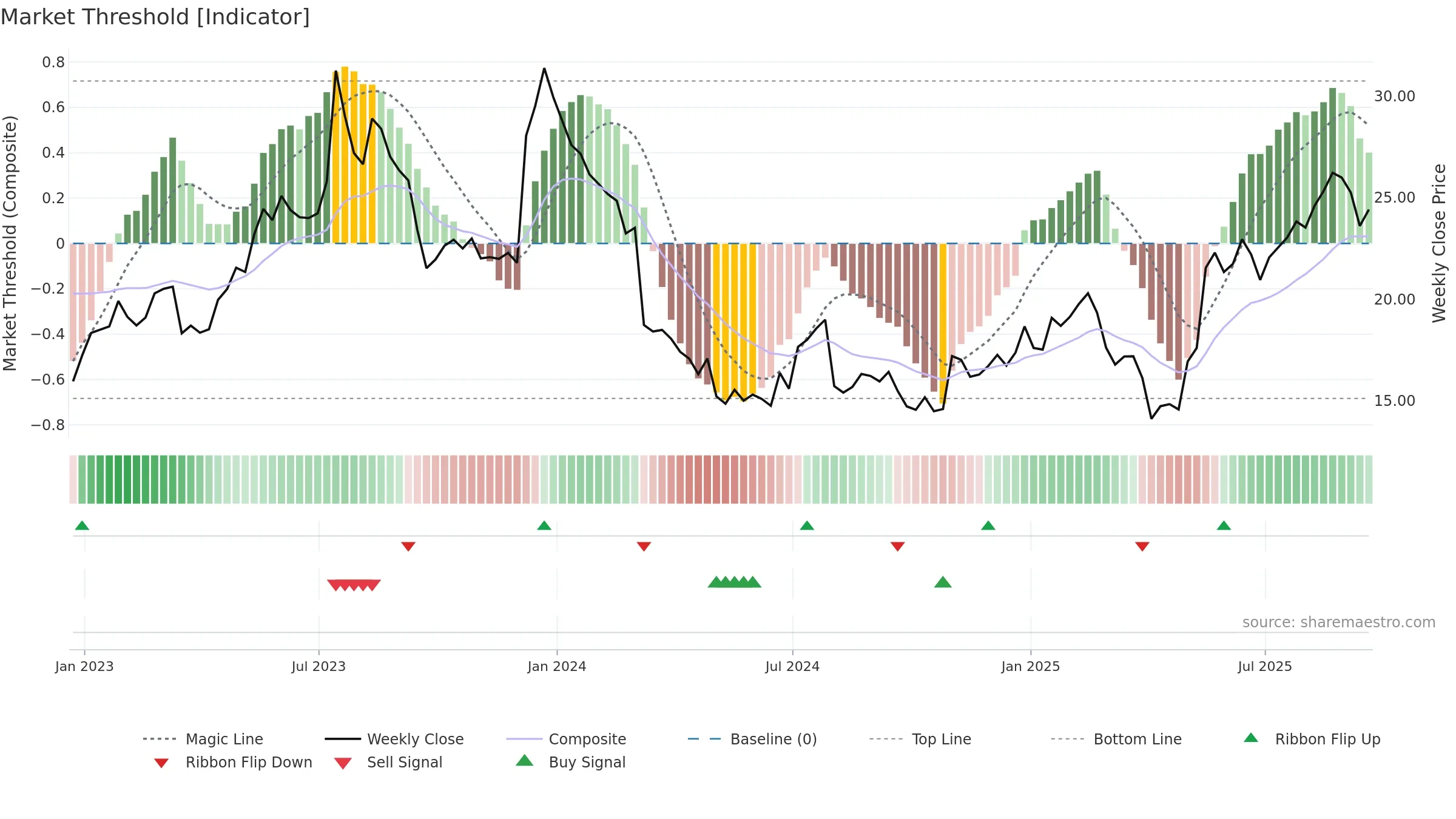
Task: Toggle the Bottom Line legend entry
Action: click(1116, 739)
